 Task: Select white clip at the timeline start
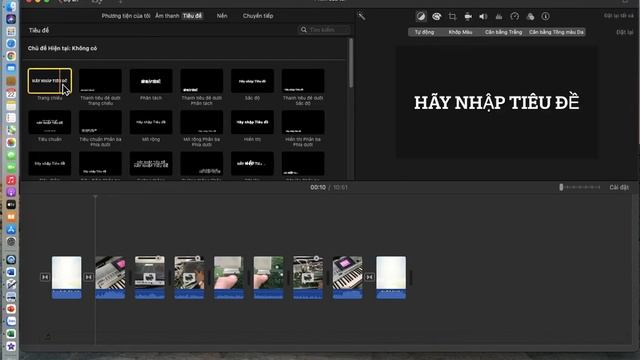[x=67, y=277]
